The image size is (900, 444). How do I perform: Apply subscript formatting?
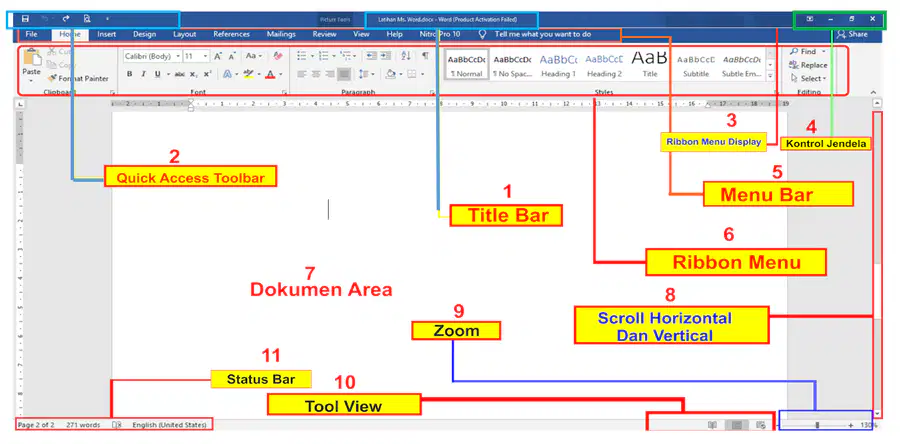(x=194, y=74)
